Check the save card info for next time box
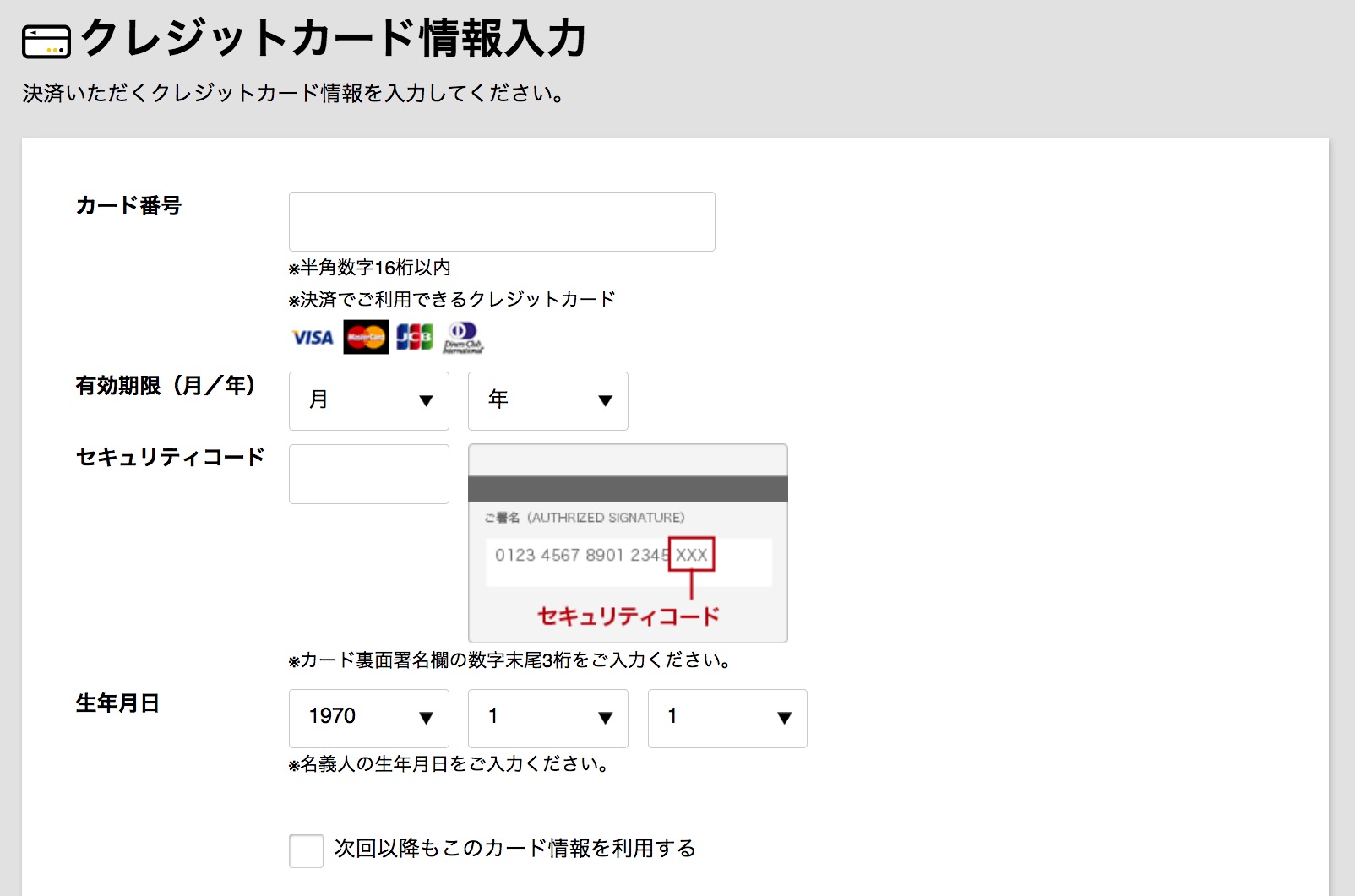This screenshot has width=1355, height=896. point(306,850)
